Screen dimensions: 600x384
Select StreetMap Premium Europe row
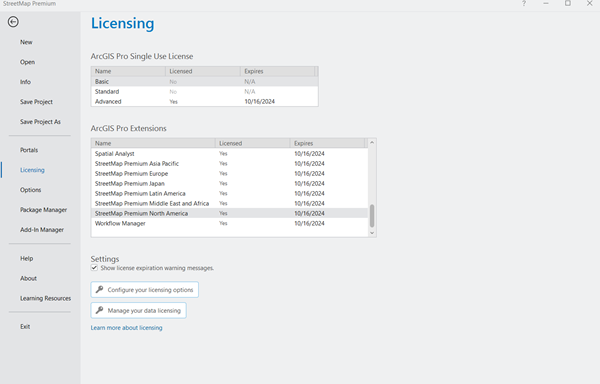[x=230, y=173]
